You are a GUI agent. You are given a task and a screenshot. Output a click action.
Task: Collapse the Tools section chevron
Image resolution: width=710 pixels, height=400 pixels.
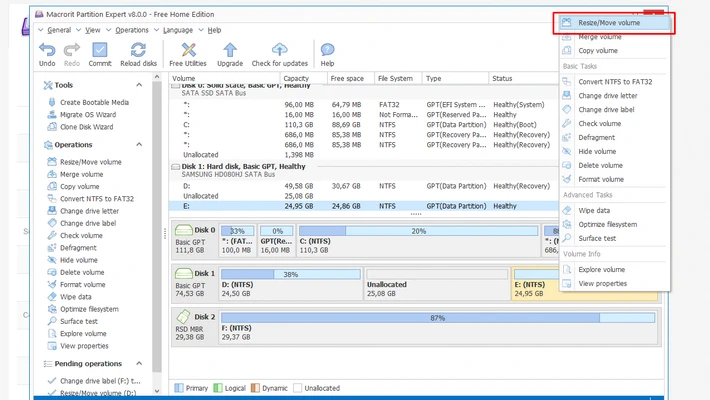[x=139, y=85]
